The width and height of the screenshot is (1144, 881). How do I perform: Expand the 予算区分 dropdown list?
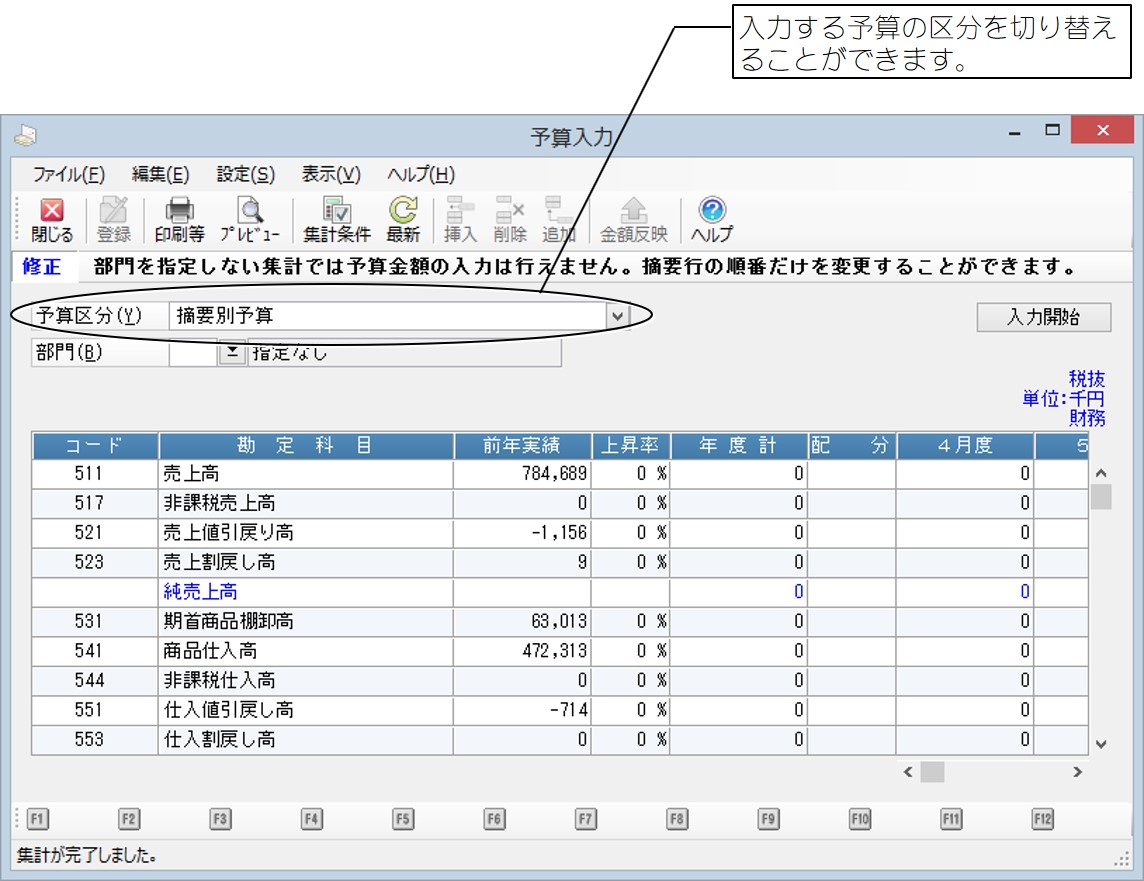point(618,316)
